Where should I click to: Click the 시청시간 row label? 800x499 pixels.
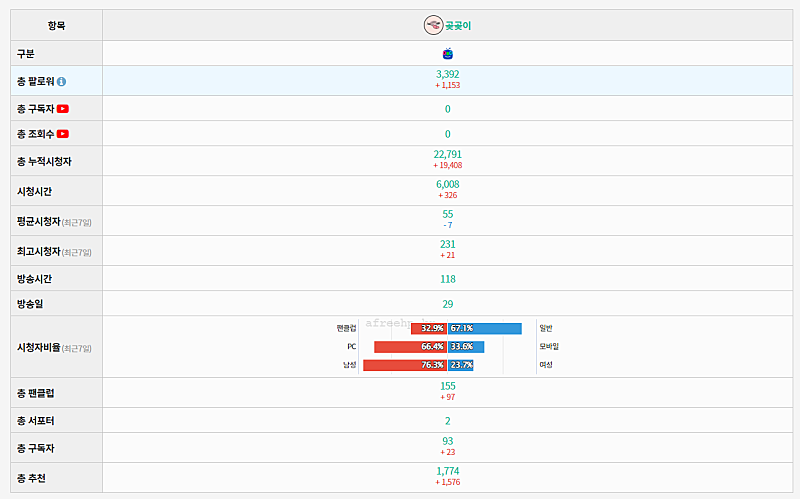coord(34,191)
